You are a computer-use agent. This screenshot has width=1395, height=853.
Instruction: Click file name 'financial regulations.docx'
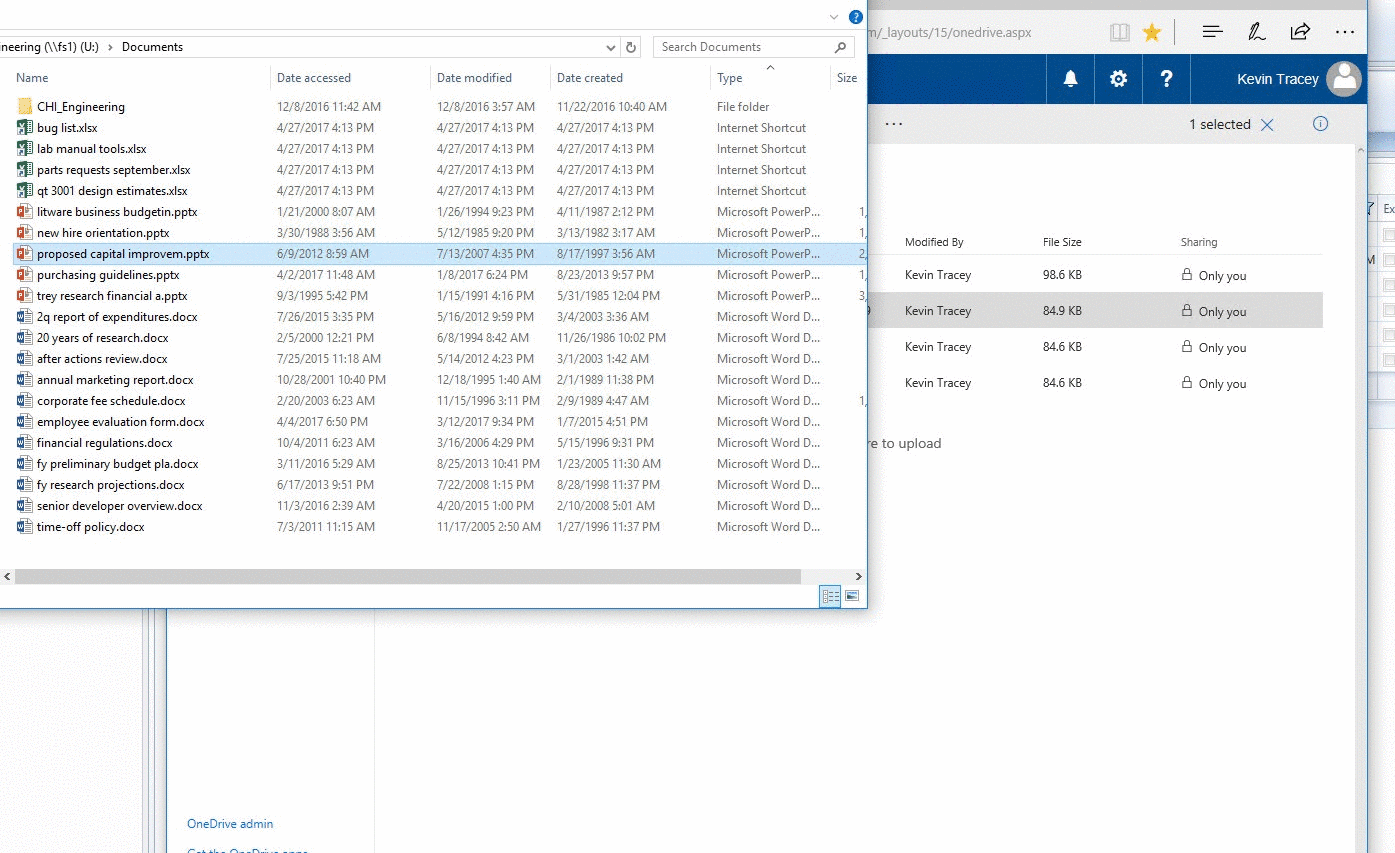coord(105,443)
